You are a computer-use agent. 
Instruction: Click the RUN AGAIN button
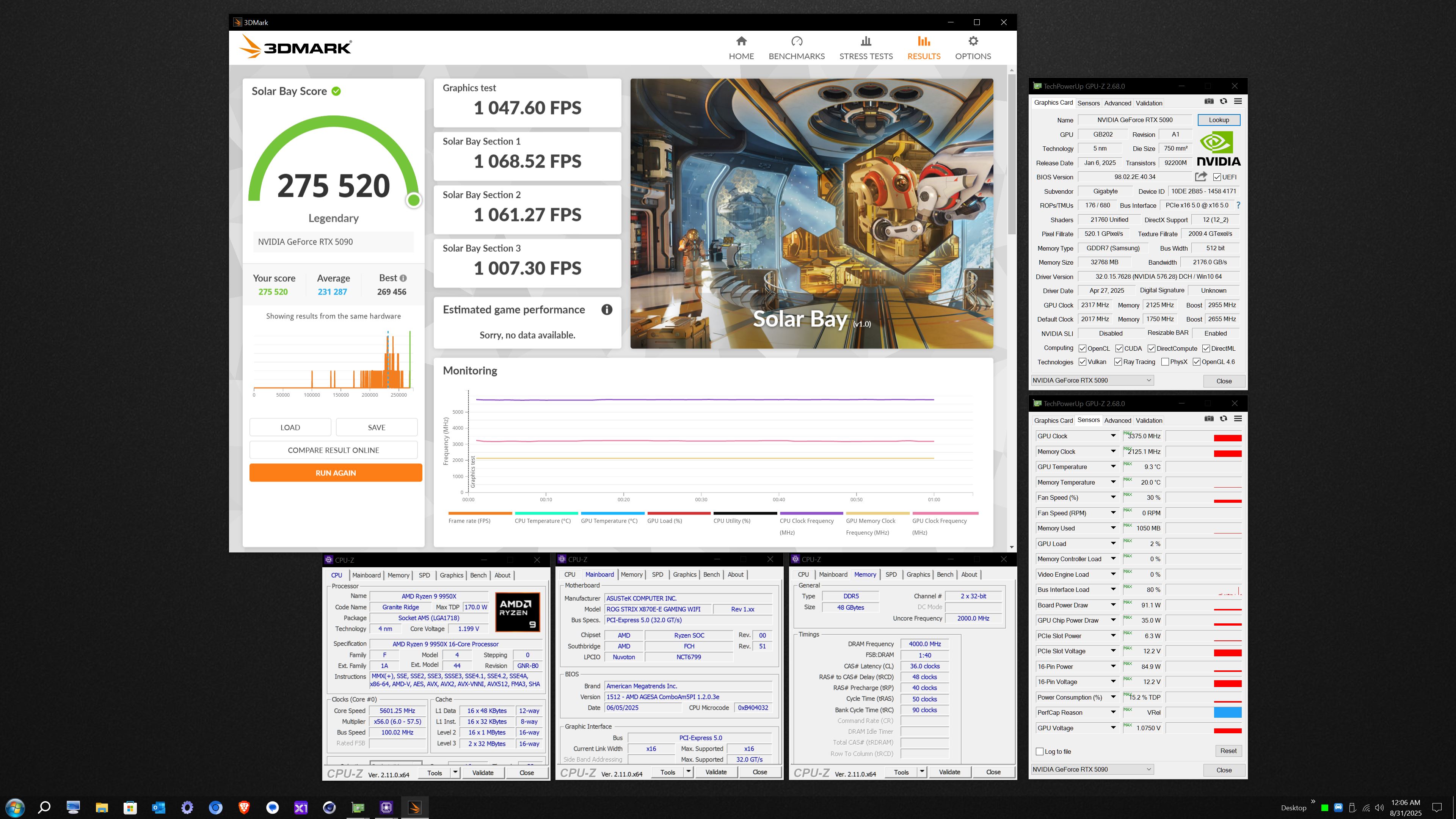click(336, 472)
